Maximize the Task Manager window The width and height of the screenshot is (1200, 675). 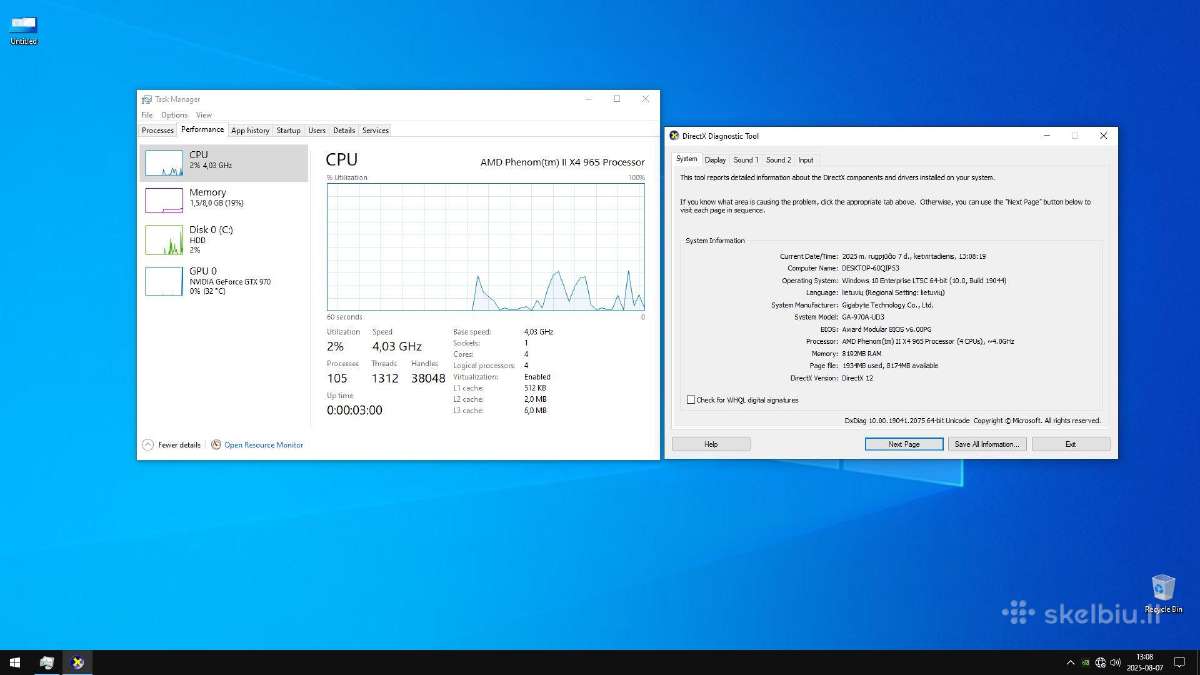(617, 99)
